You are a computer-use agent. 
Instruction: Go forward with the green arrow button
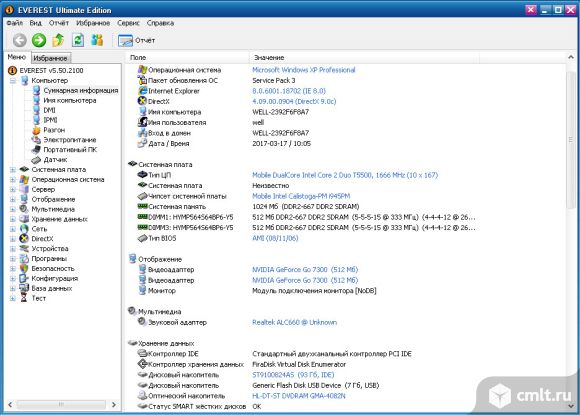click(39, 40)
